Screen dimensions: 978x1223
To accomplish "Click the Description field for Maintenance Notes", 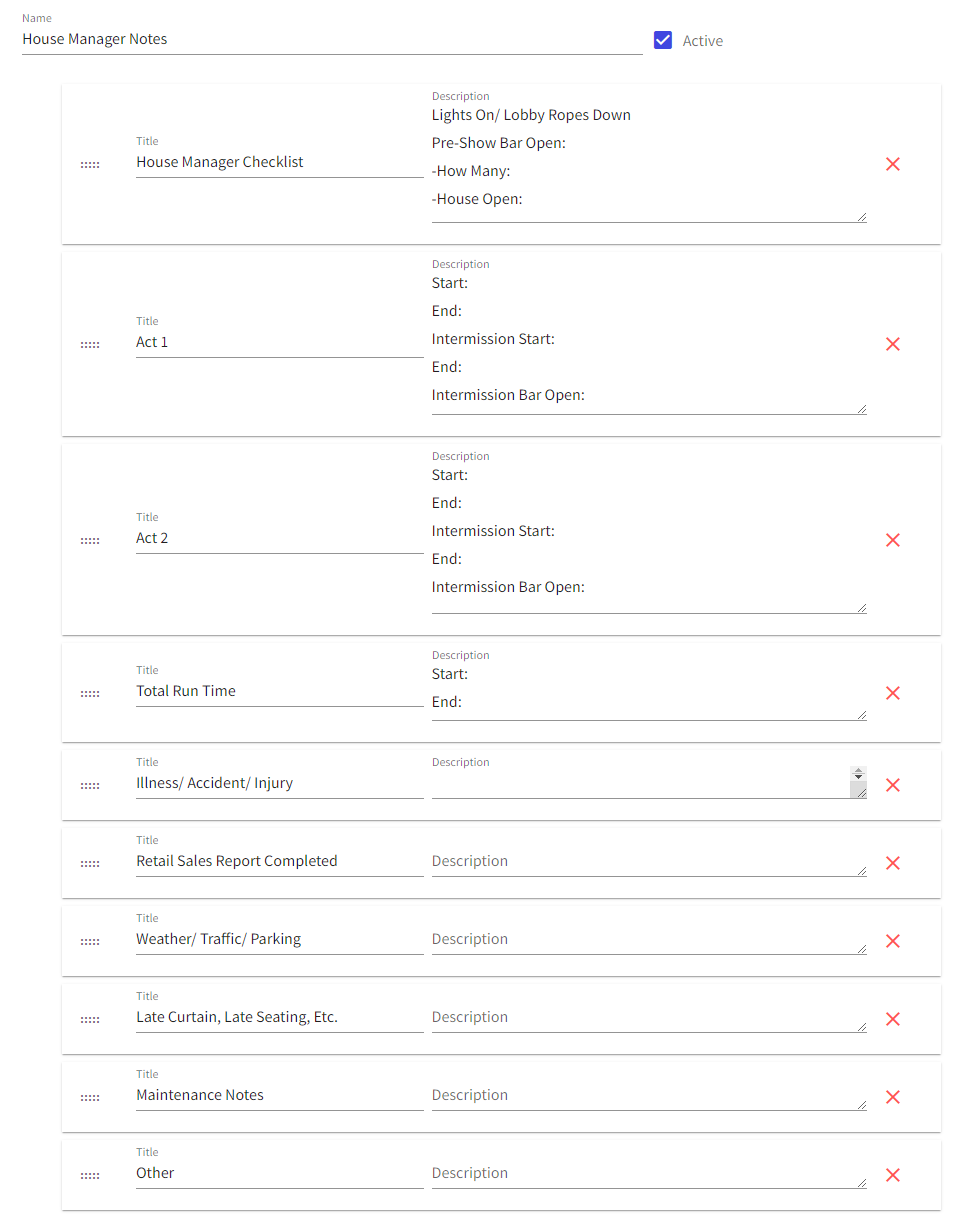I will tap(649, 1096).
